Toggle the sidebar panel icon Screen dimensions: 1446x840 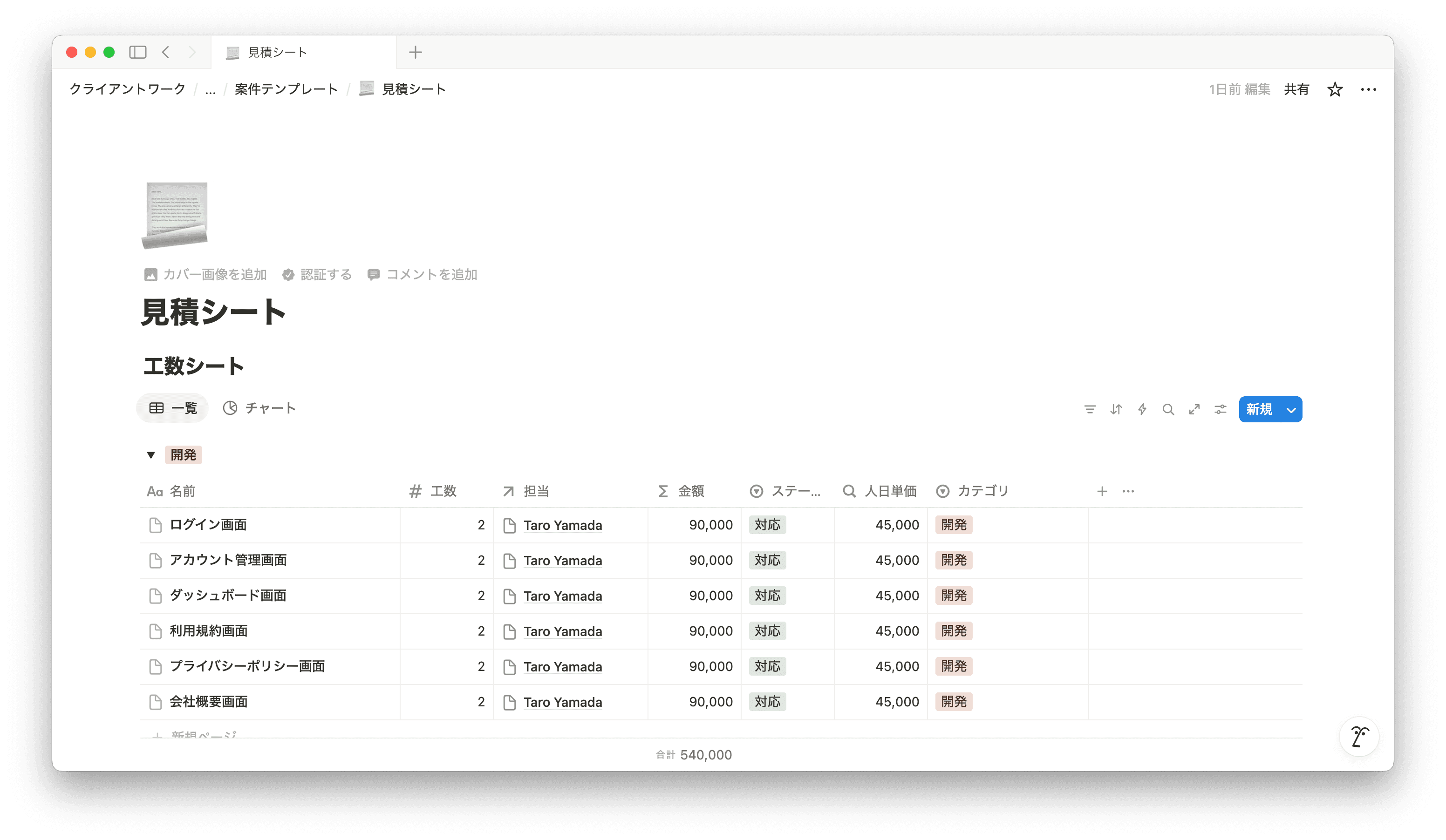[138, 52]
